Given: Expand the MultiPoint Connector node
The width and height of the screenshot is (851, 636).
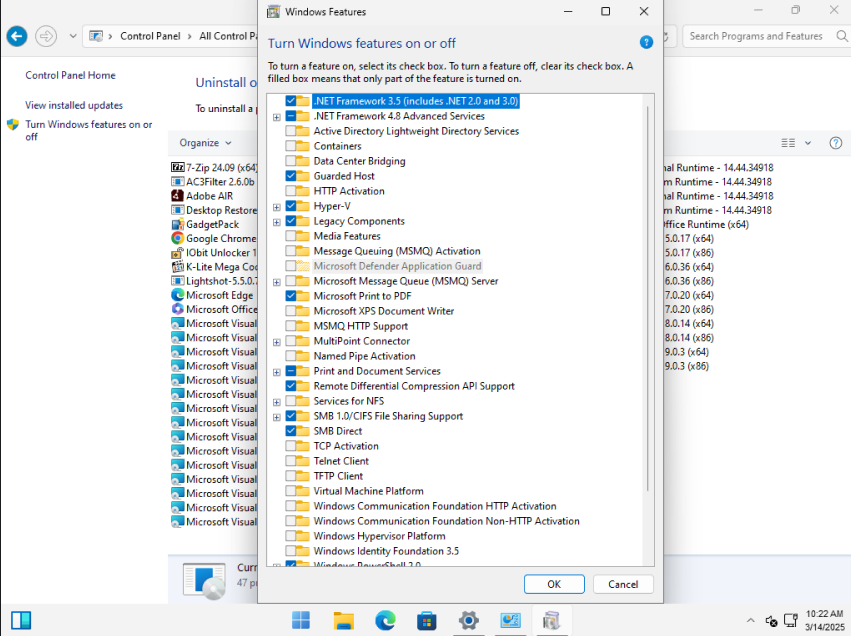Looking at the screenshot, I should click(277, 342).
